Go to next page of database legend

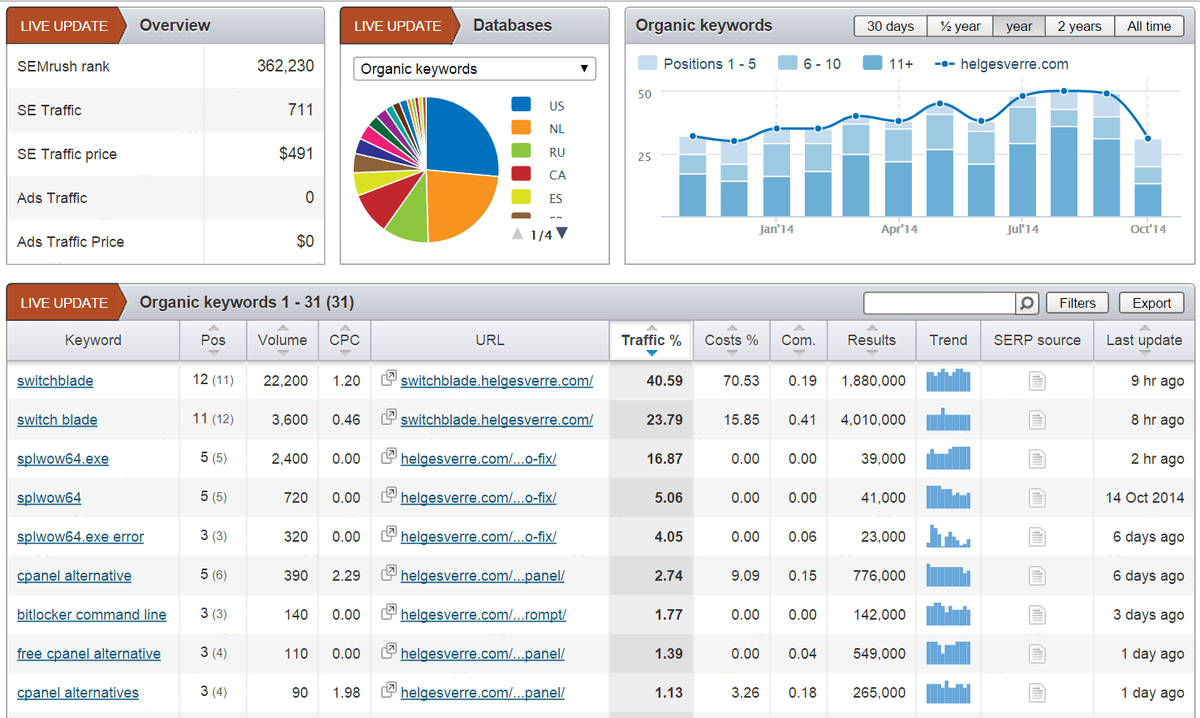click(562, 233)
